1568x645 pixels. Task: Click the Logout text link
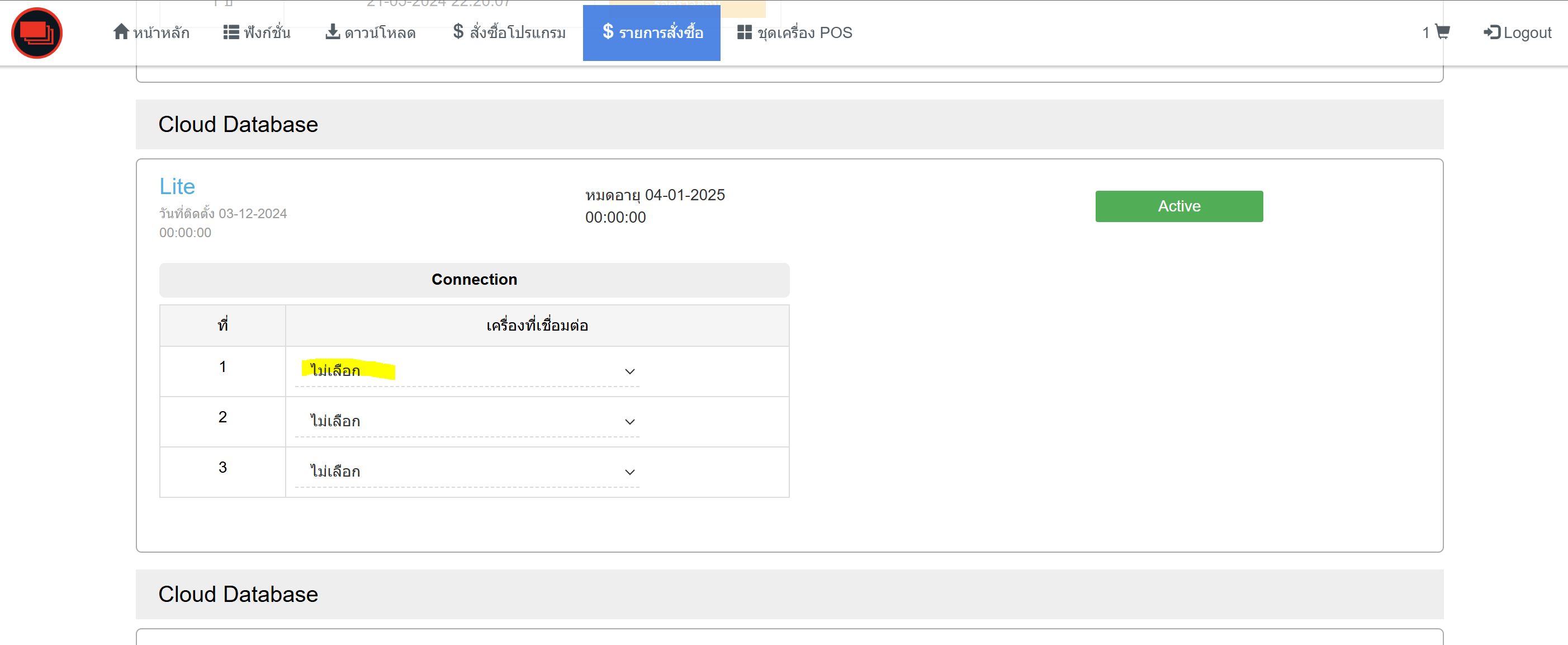click(1527, 33)
